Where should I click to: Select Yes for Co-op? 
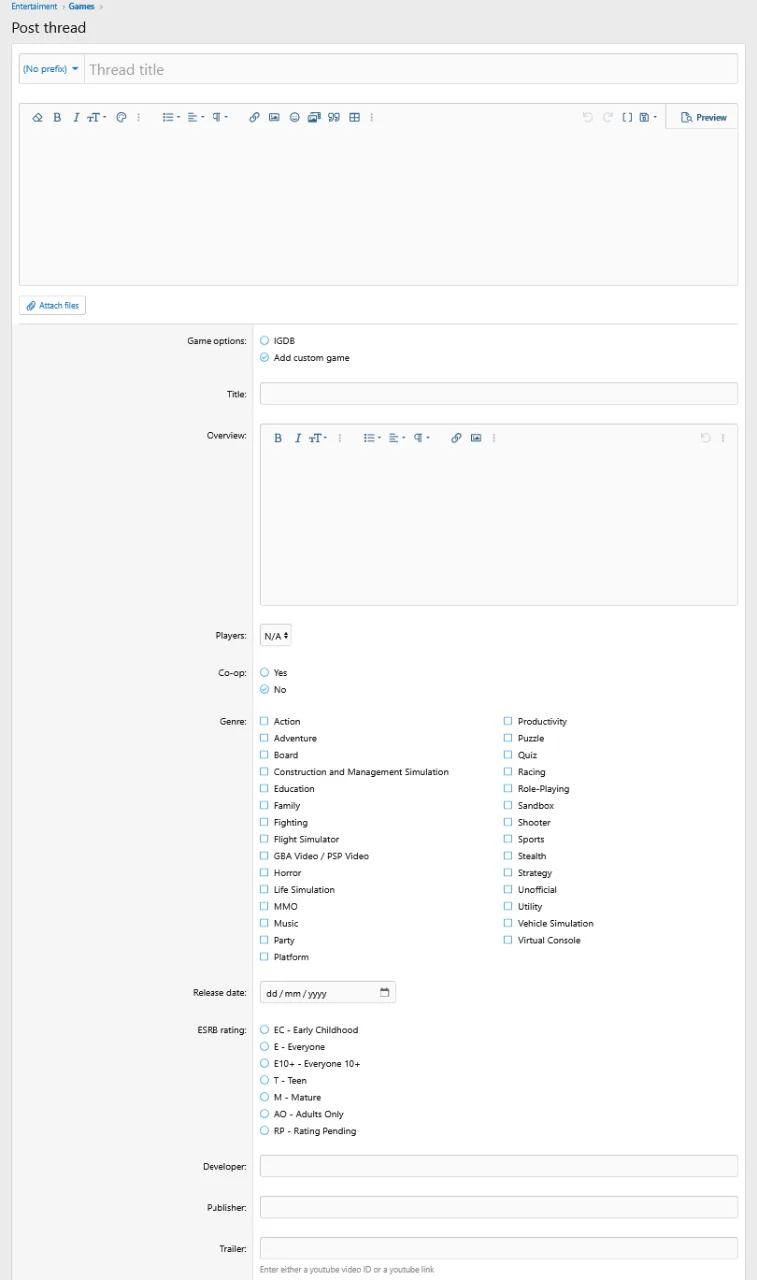265,673
